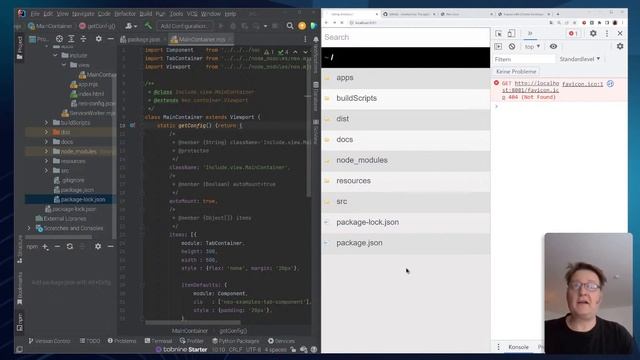
Task: Open the npm tool window side tab
Action: [20, 322]
